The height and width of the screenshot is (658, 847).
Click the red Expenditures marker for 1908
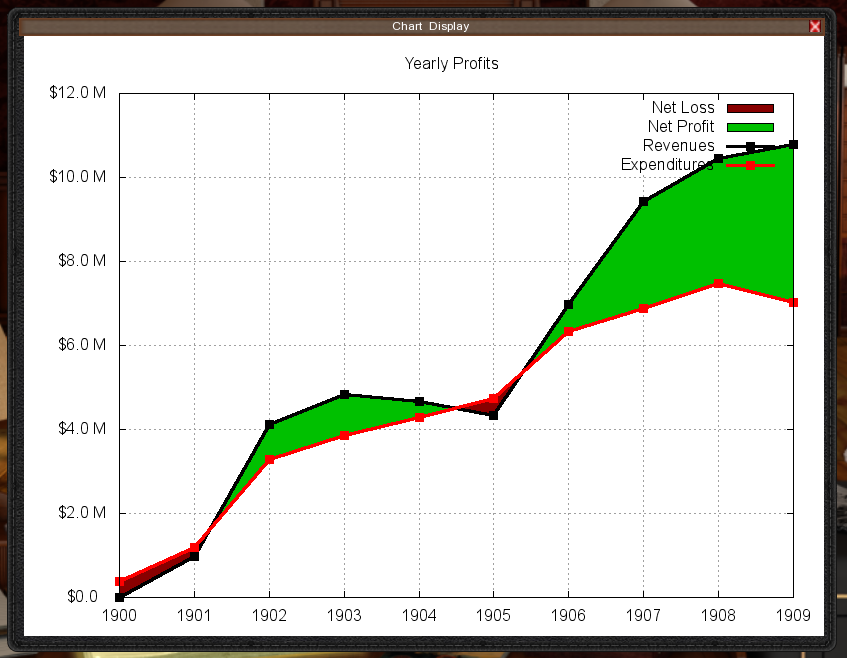718,284
